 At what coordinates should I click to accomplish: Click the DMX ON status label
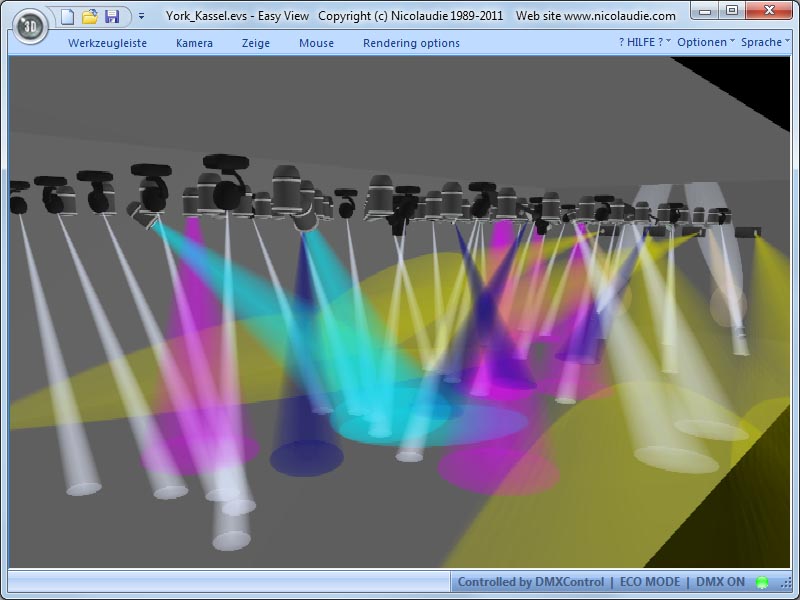pyautogui.click(x=720, y=582)
